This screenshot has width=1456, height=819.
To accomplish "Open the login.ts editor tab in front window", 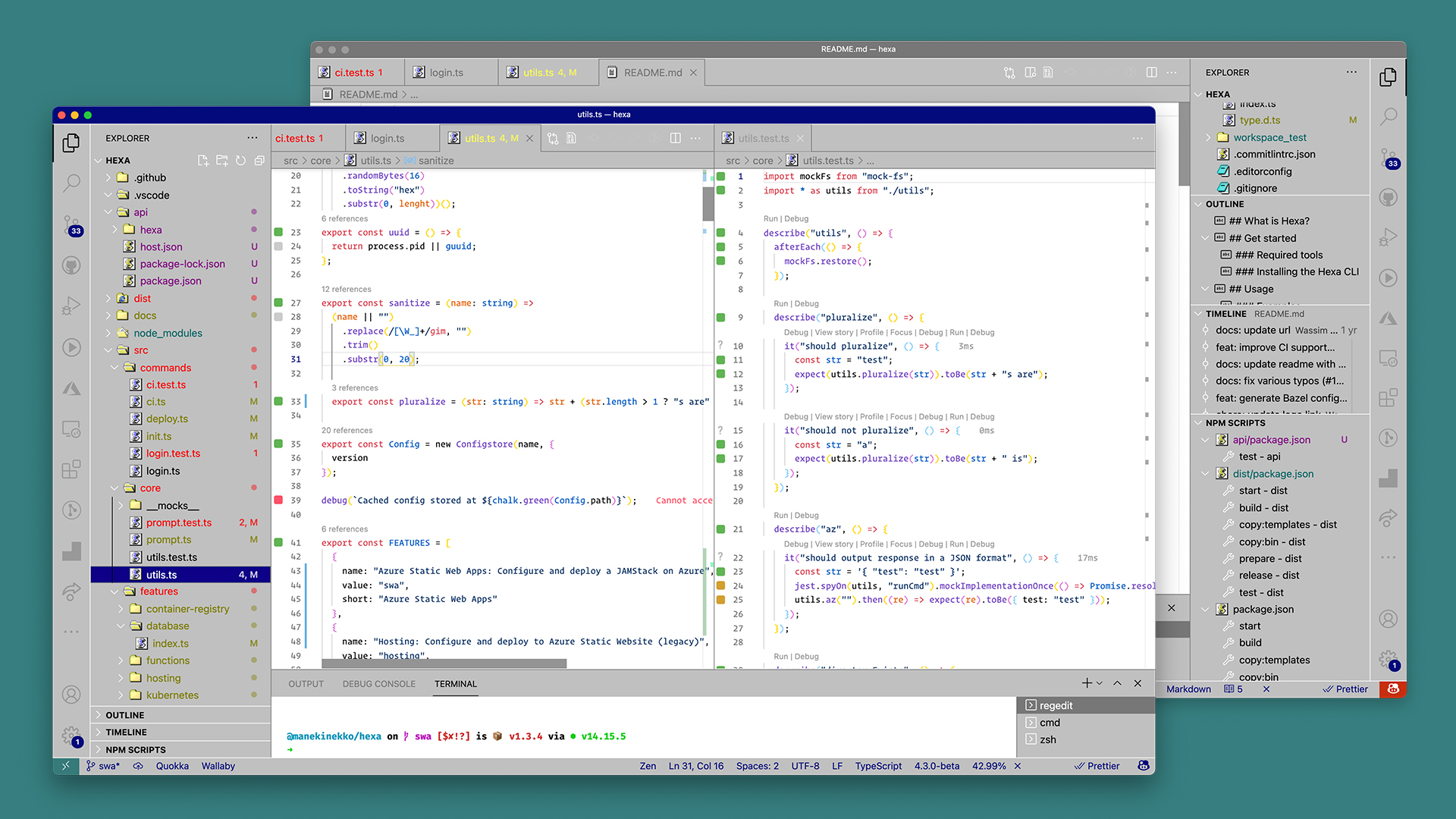I will point(387,138).
